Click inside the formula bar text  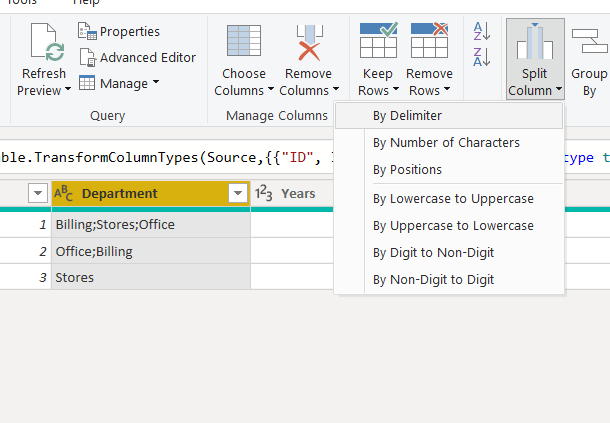[x=167, y=157]
